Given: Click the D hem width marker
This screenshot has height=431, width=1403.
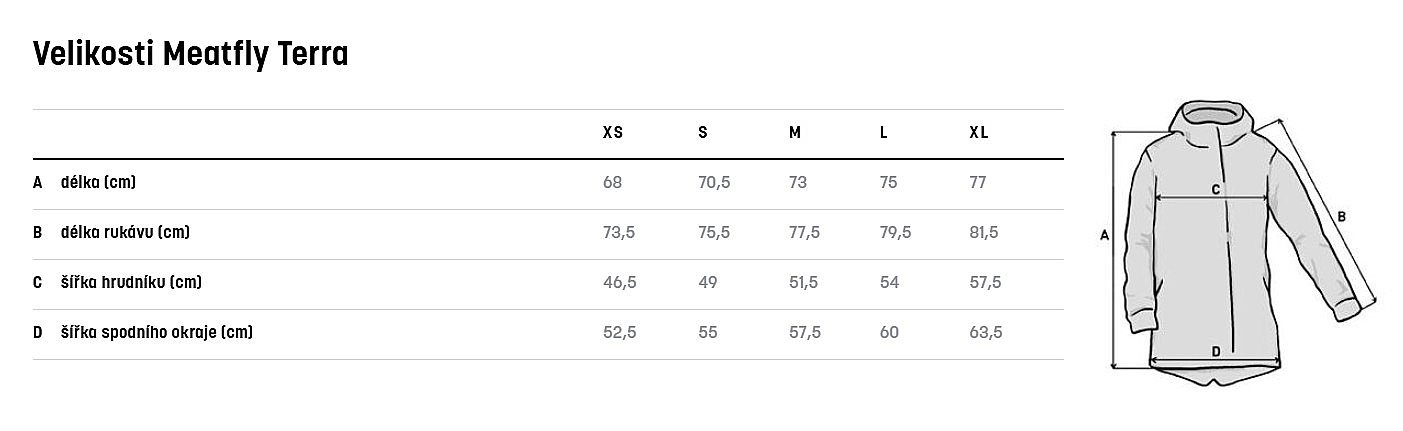Looking at the screenshot, I should click(x=1215, y=351).
